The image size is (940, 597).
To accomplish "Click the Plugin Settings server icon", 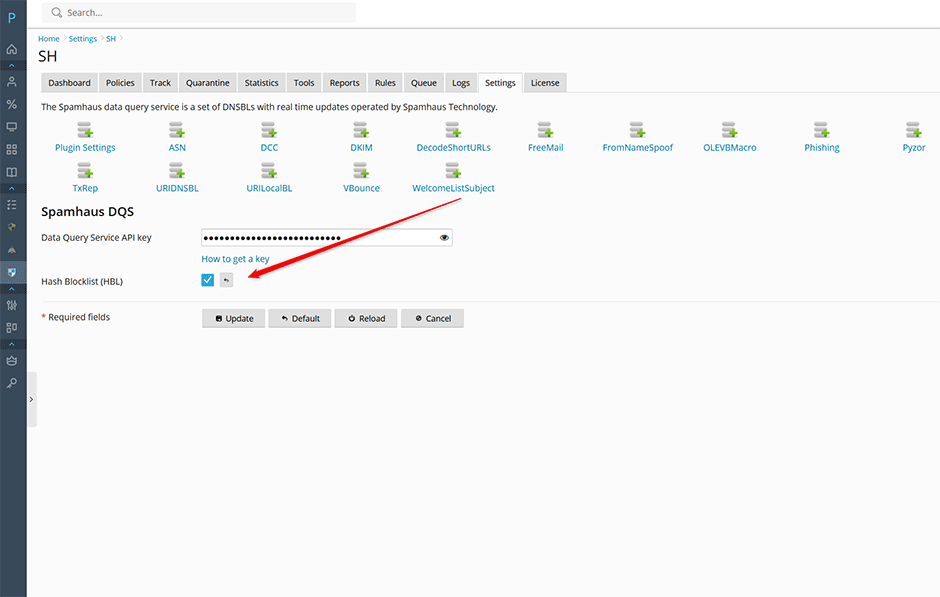I will pyautogui.click(x=85, y=130).
